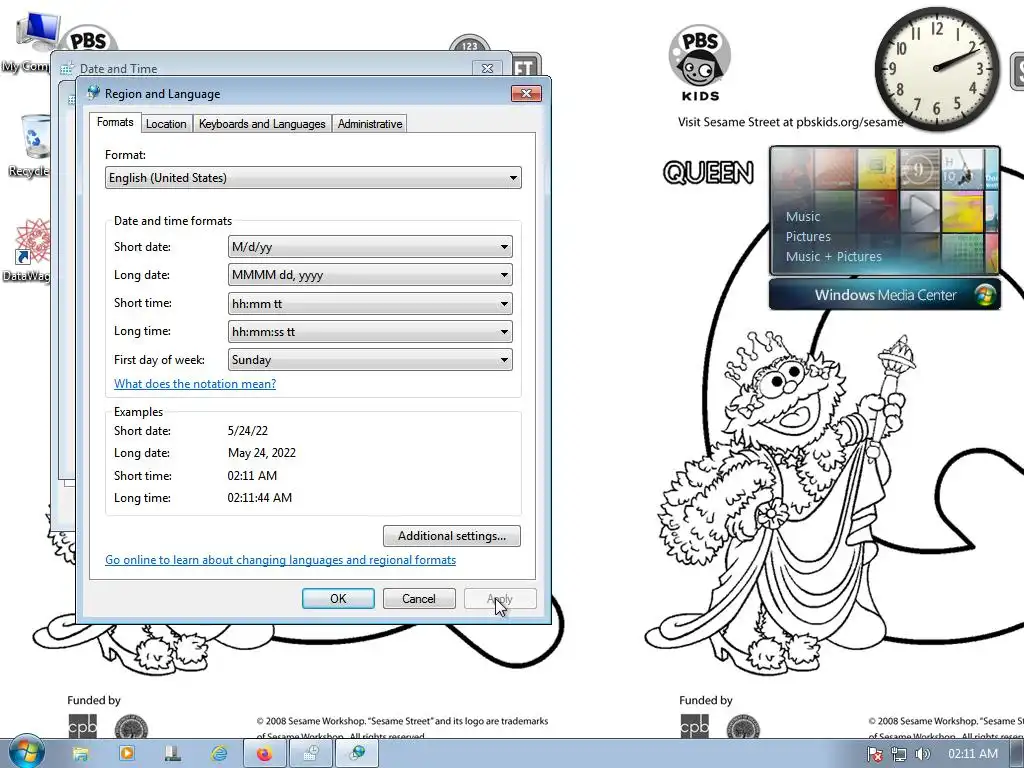Click the Region and Language title globe icon

point(93,93)
